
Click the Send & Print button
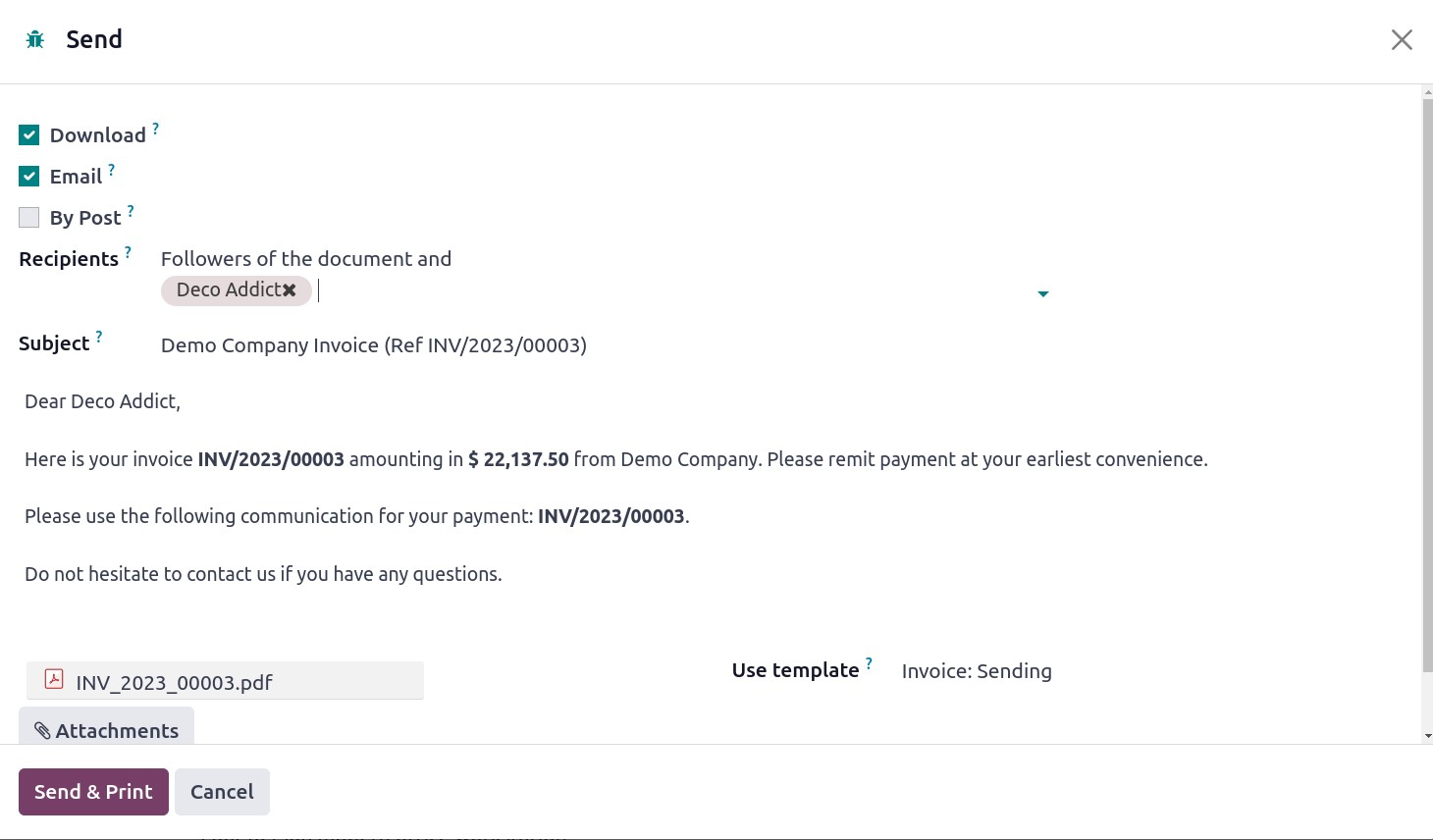93,792
